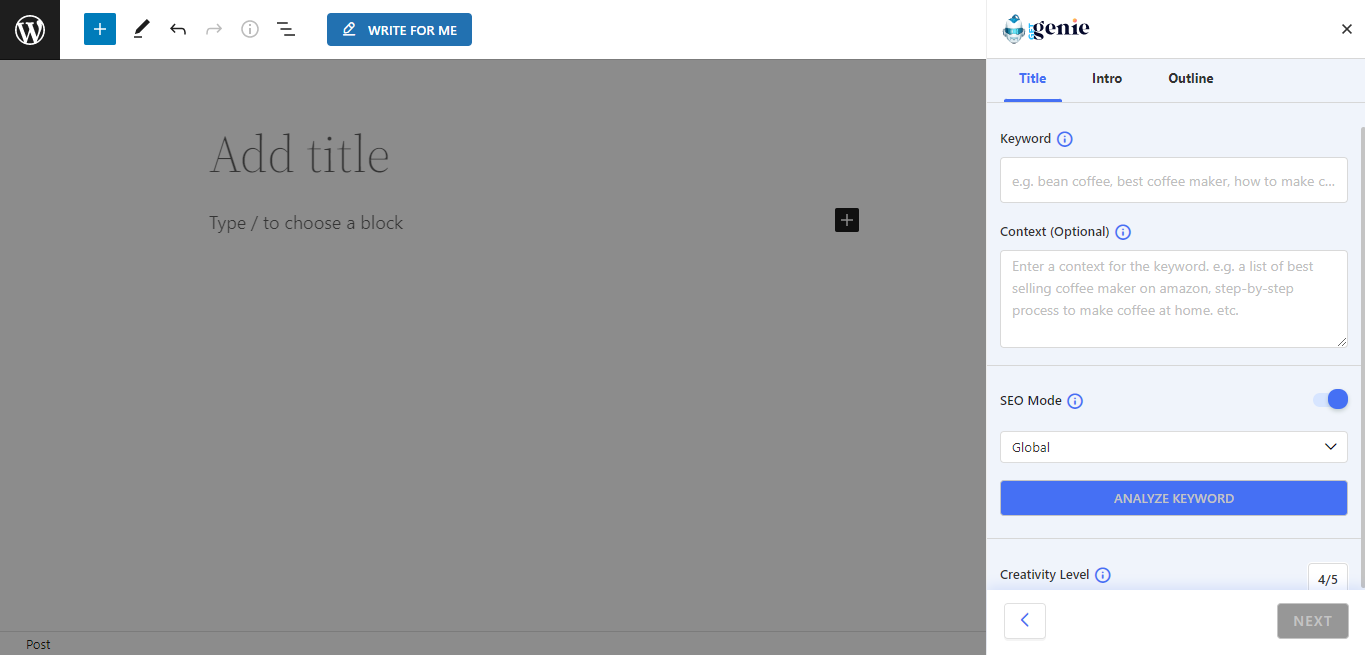Switch to the Outline tab

click(1191, 78)
